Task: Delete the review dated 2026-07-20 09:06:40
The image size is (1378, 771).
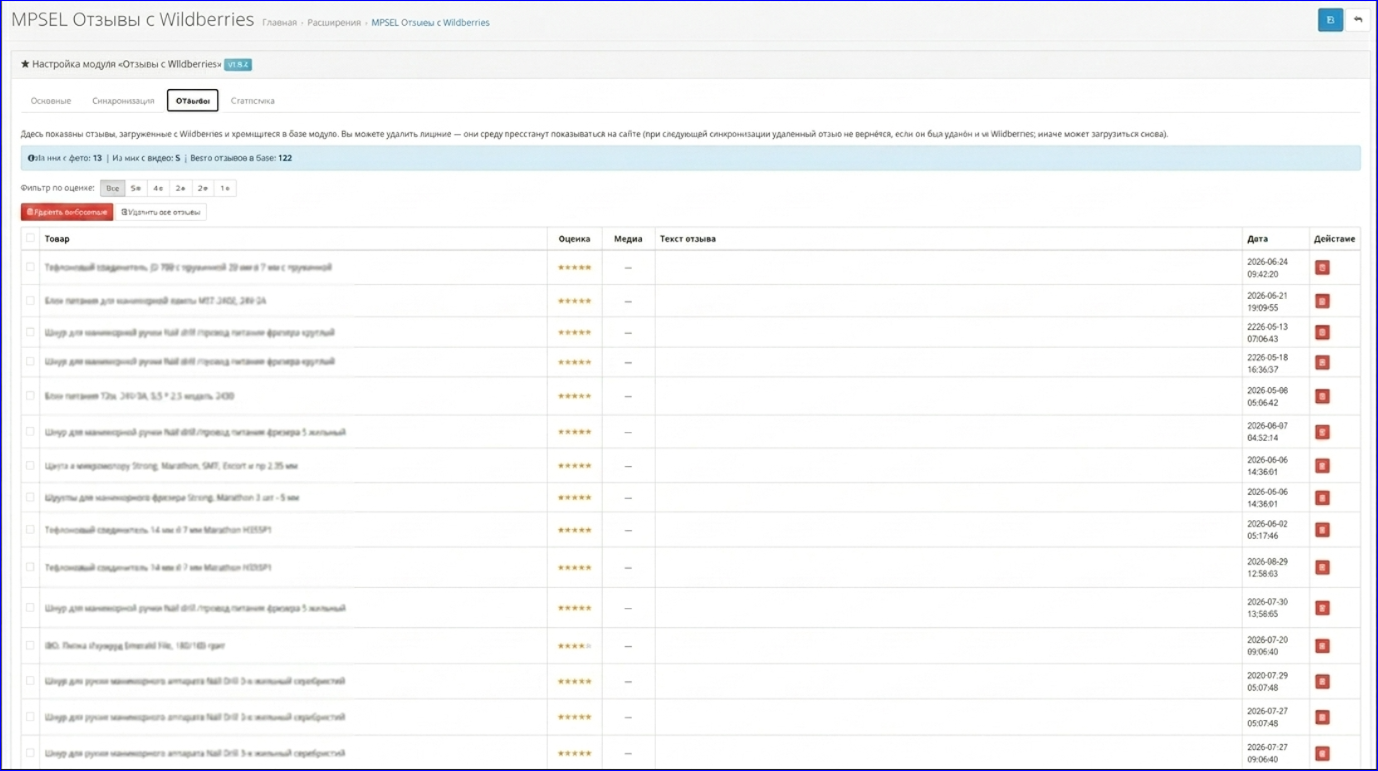Action: pyautogui.click(x=1322, y=646)
